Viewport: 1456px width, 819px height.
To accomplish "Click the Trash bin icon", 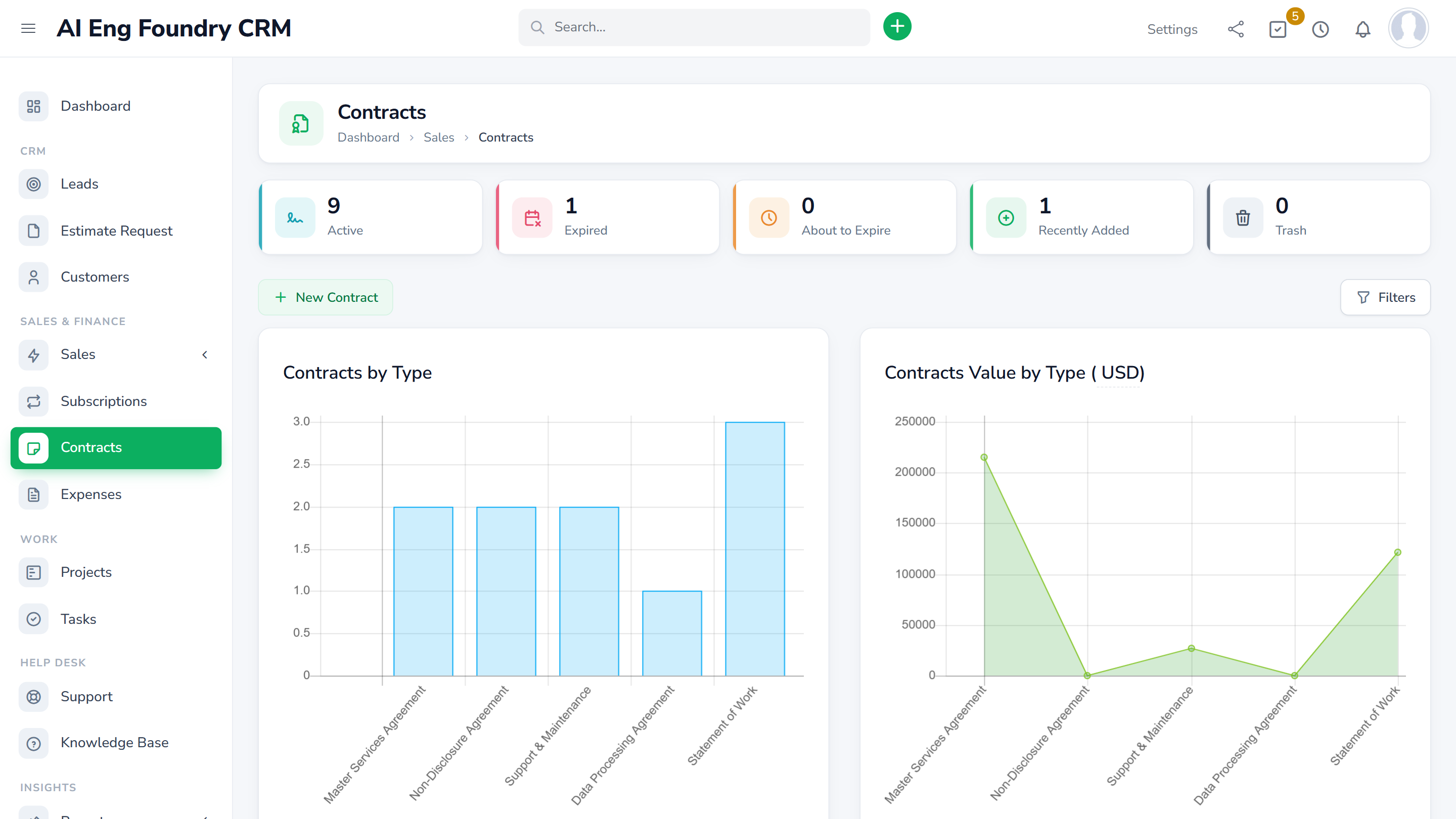I will (1243, 217).
